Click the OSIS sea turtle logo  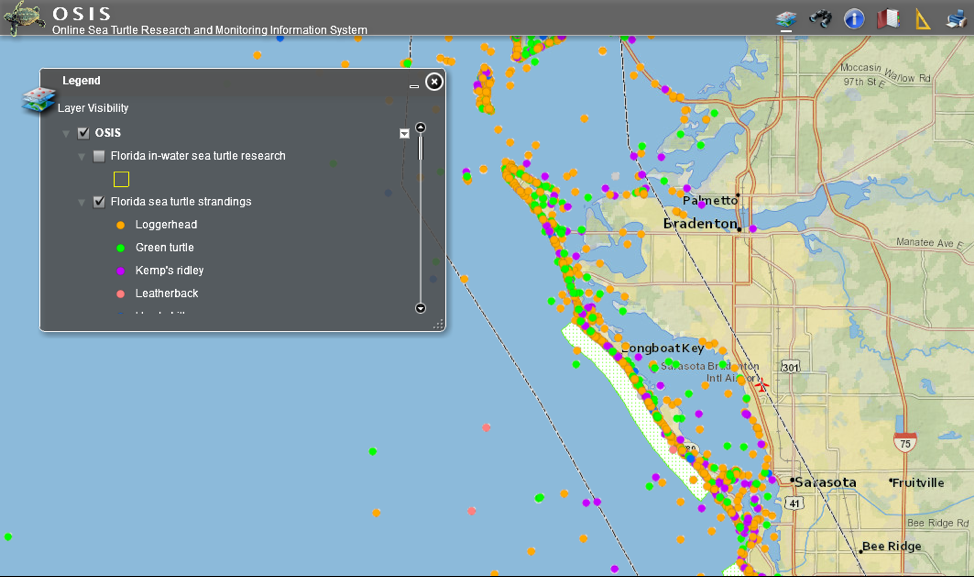tap(24, 17)
